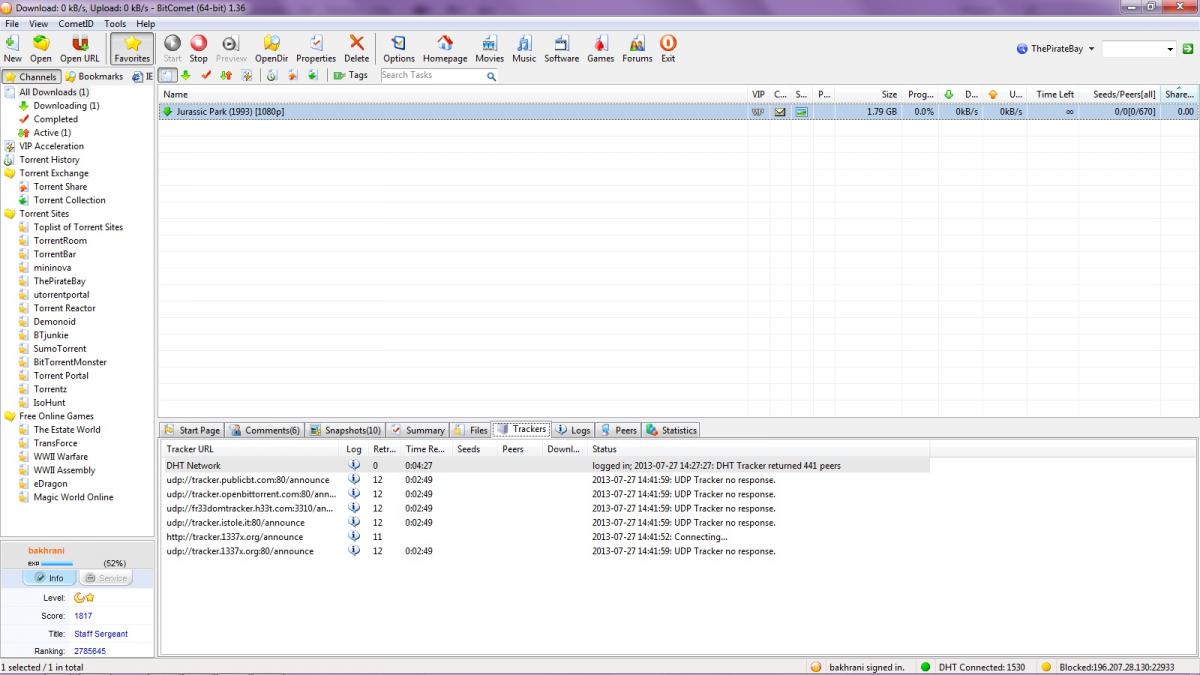Image resolution: width=1200 pixels, height=675 pixels.
Task: Switch to the Statistics tab
Action: pos(672,430)
